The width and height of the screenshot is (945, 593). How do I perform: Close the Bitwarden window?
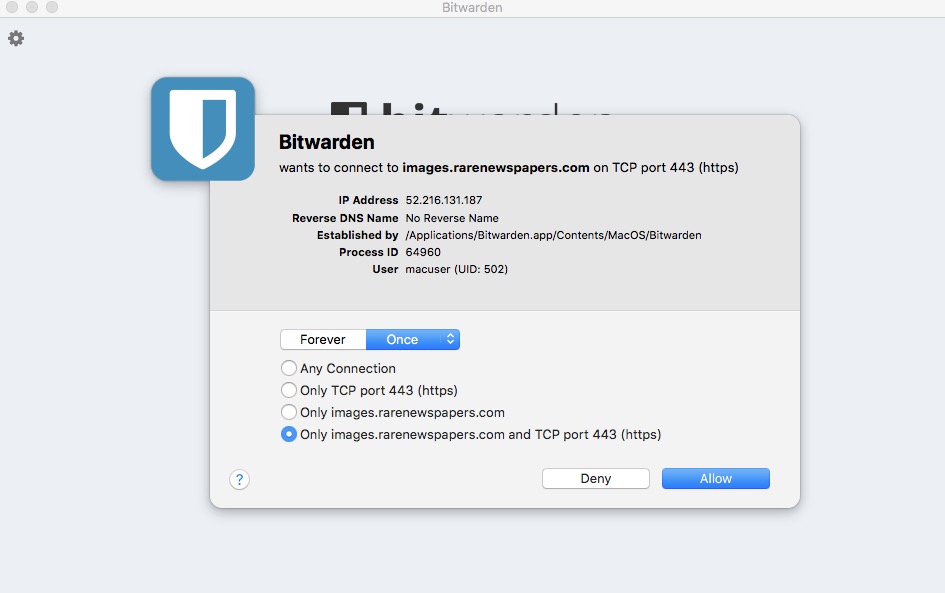point(12,7)
